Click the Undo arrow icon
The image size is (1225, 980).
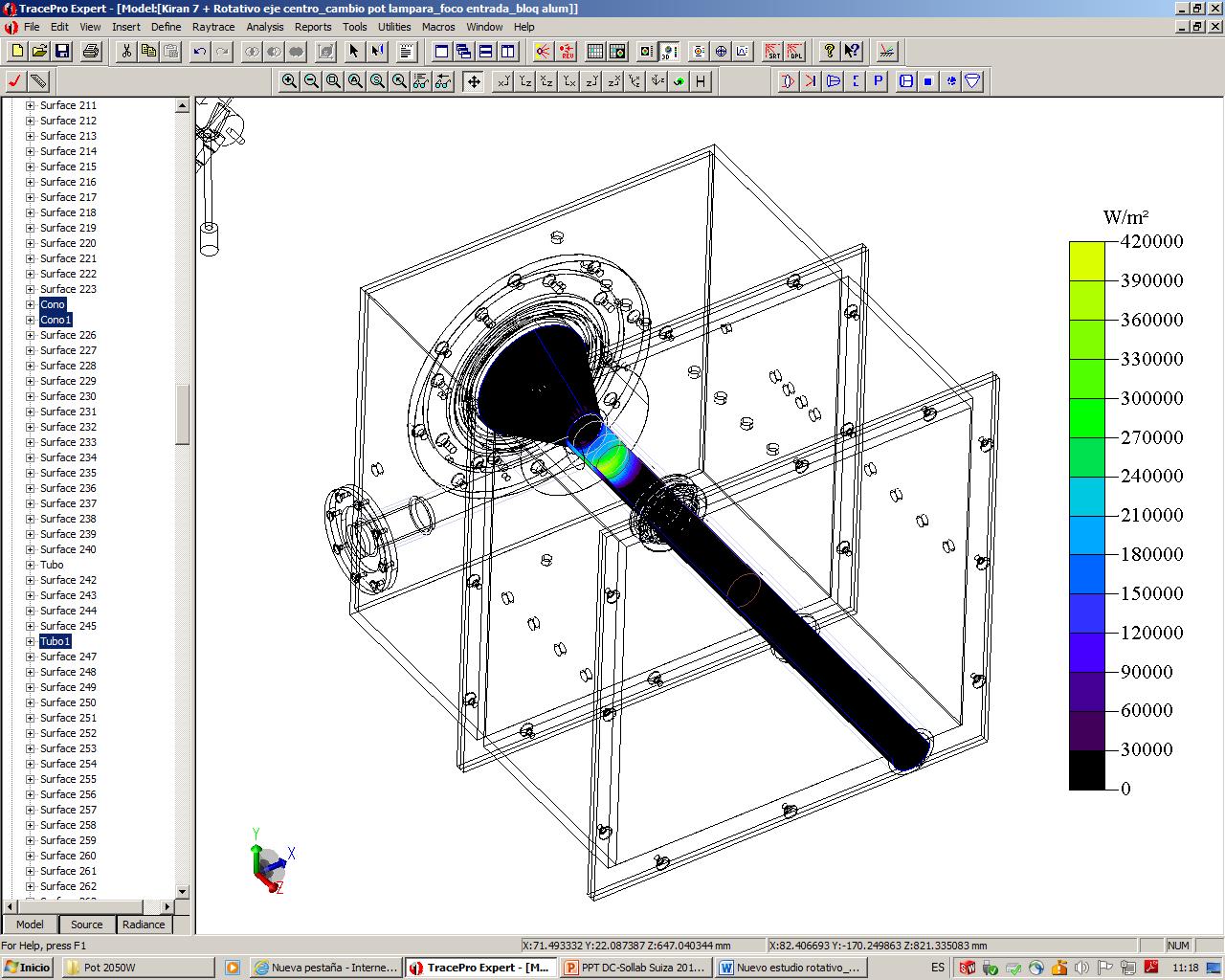[199, 52]
